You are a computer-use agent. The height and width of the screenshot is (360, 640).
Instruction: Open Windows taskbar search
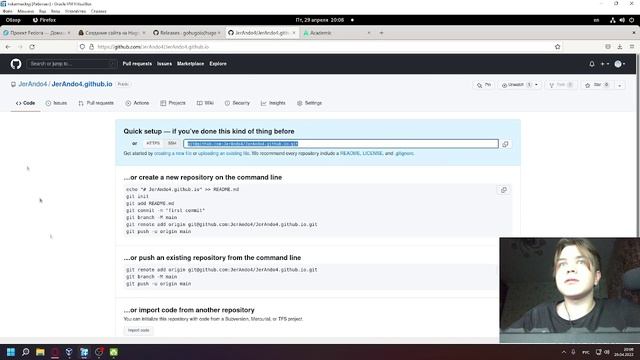[x=26, y=352]
